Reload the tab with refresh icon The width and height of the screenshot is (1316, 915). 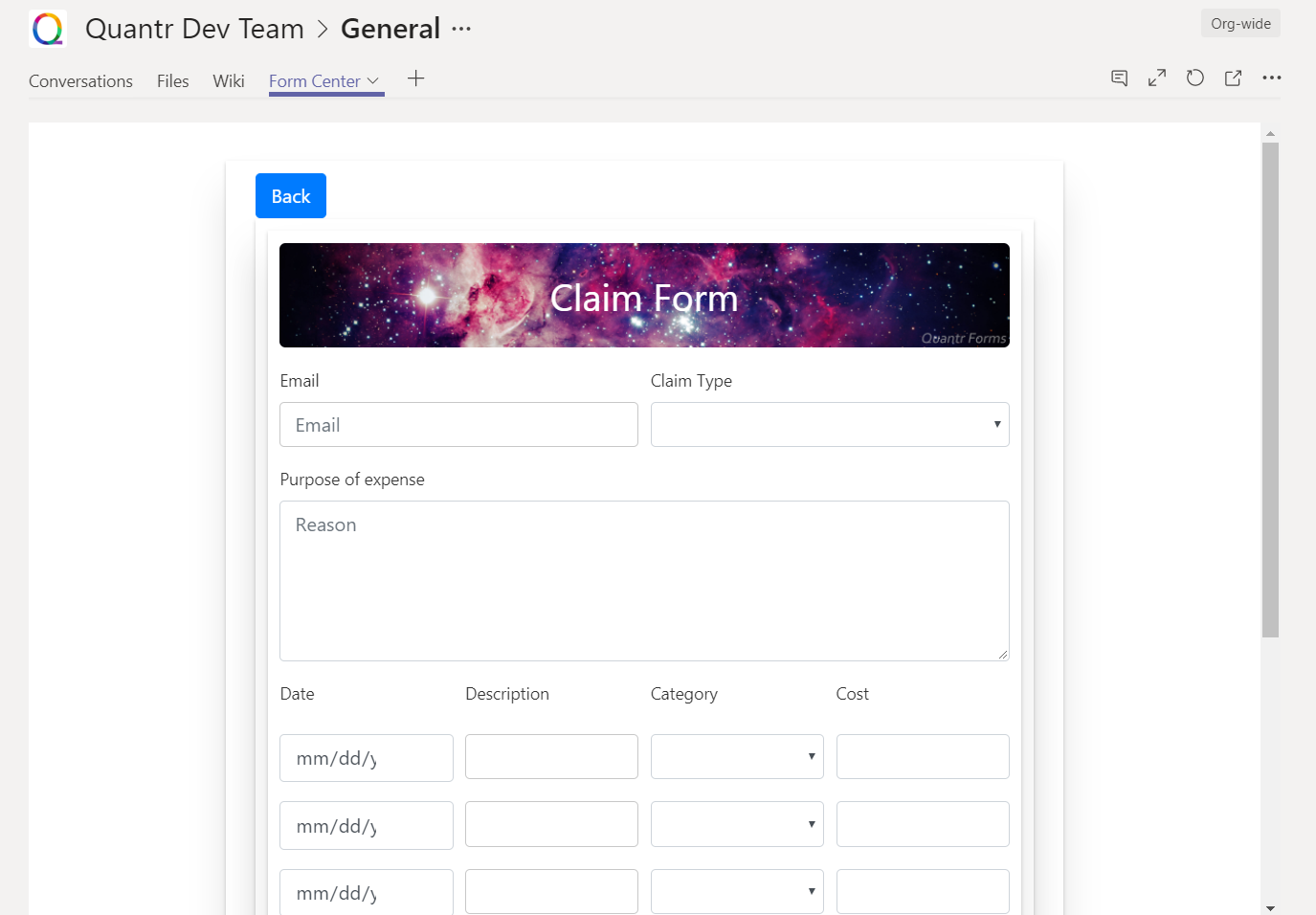coord(1195,78)
